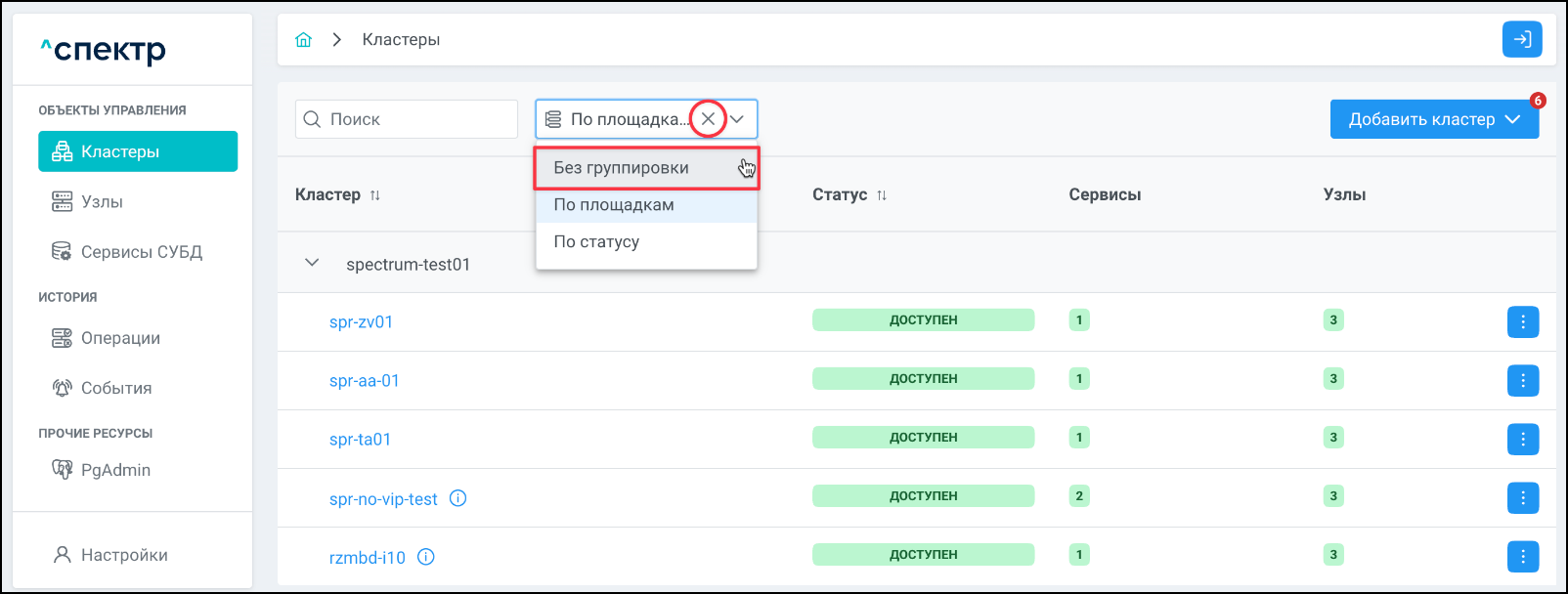
Task: Open the spr-aa-01 cluster link
Action: (364, 381)
